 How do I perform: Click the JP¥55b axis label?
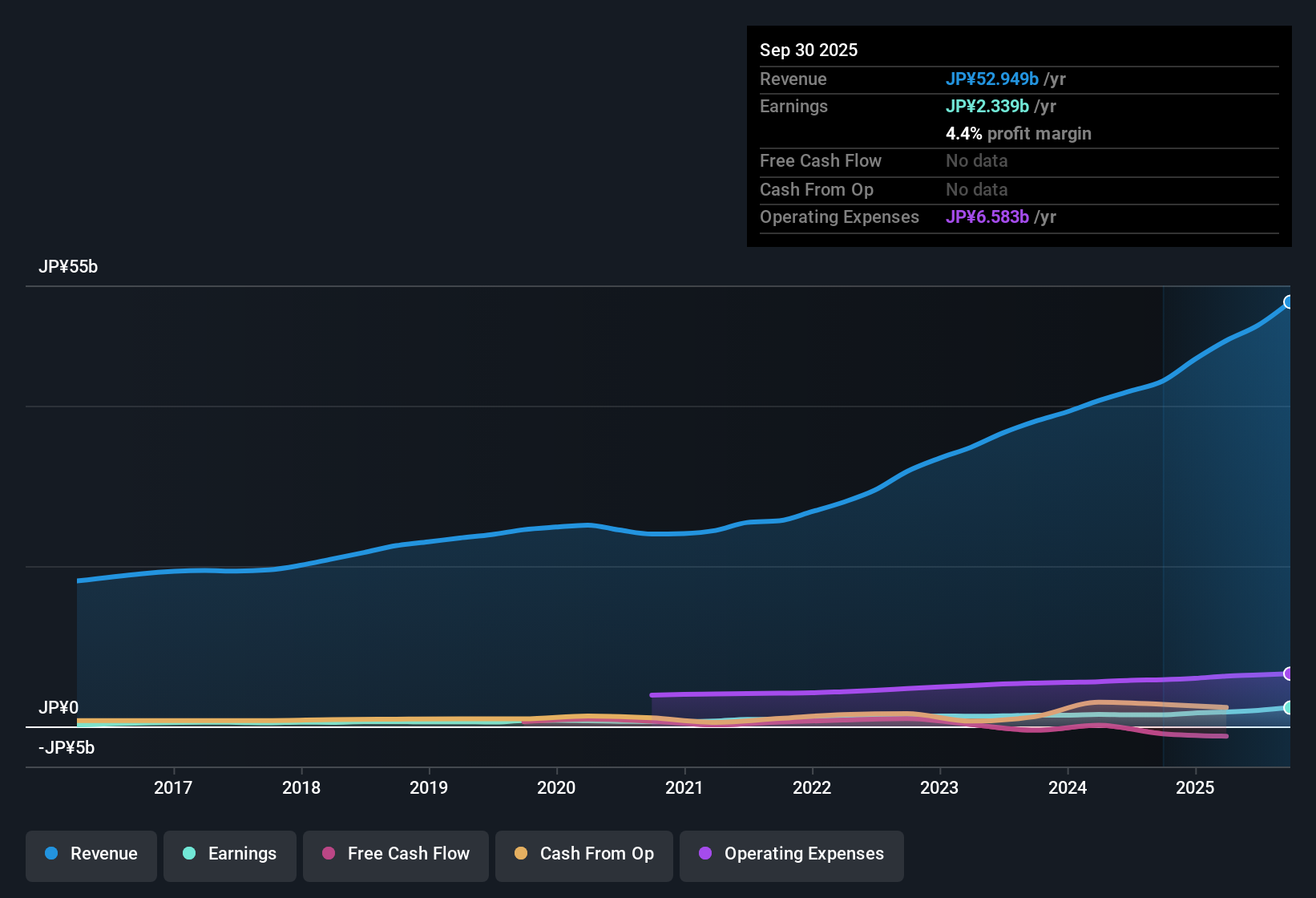click(68, 267)
